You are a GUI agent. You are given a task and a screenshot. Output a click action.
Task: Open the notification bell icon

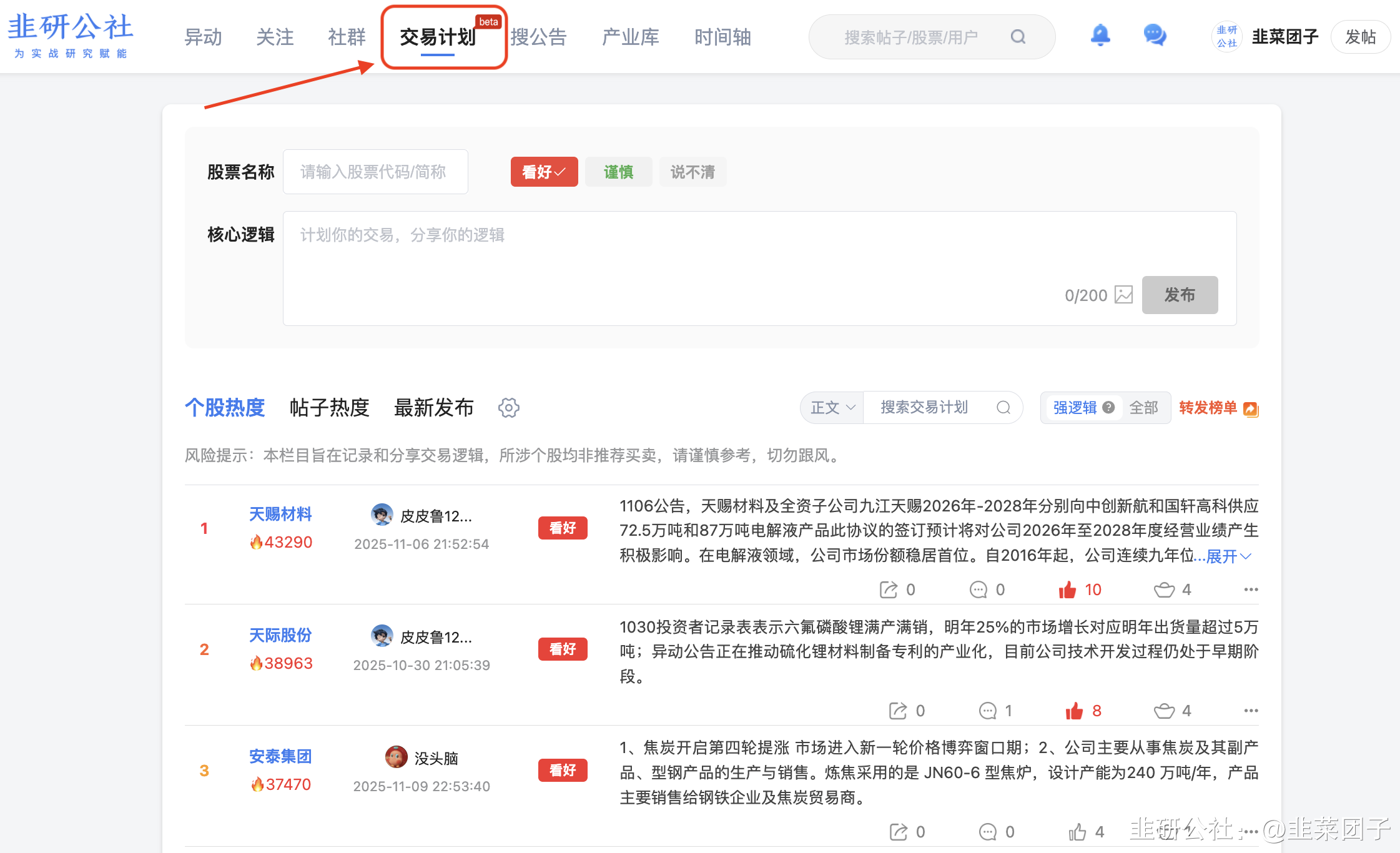click(1100, 36)
